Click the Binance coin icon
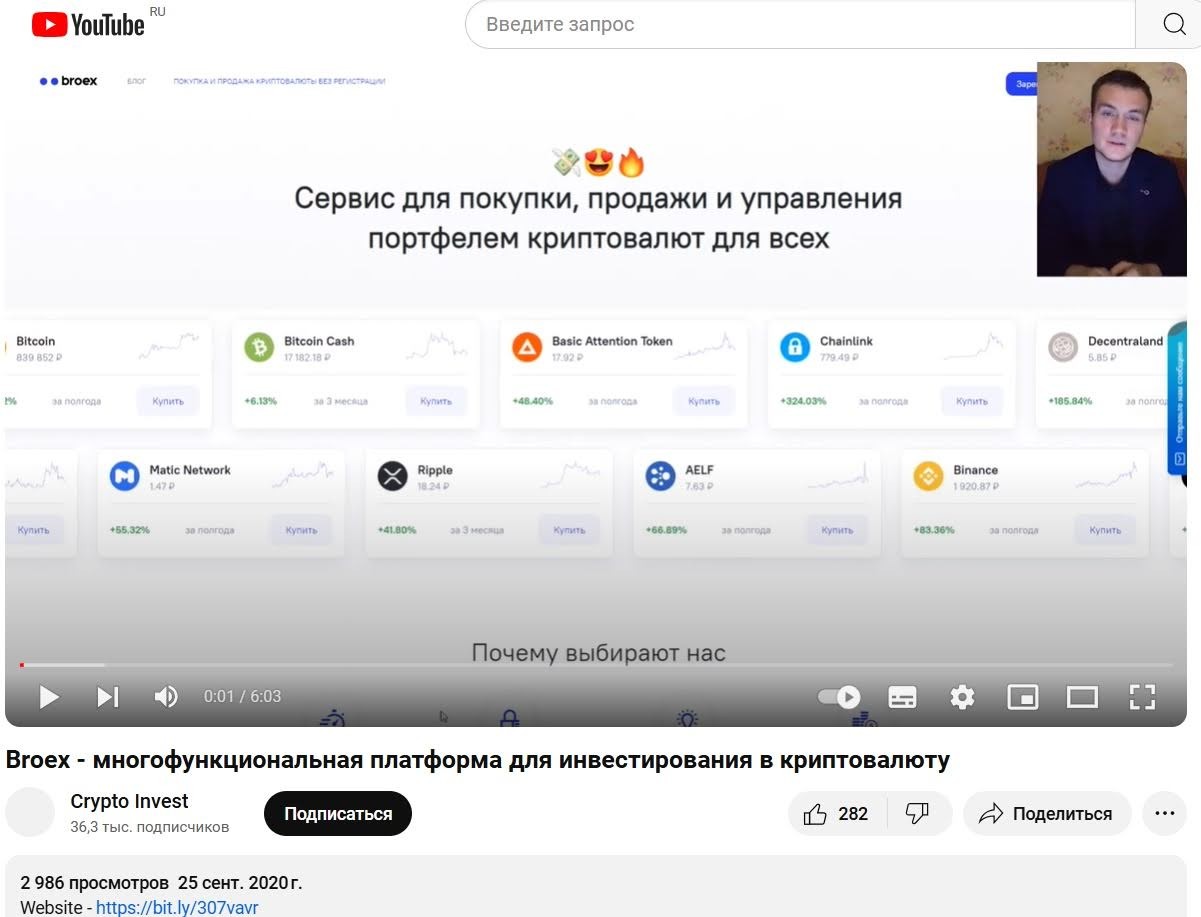Viewport: 1201px width, 917px height. pyautogui.click(x=929, y=476)
